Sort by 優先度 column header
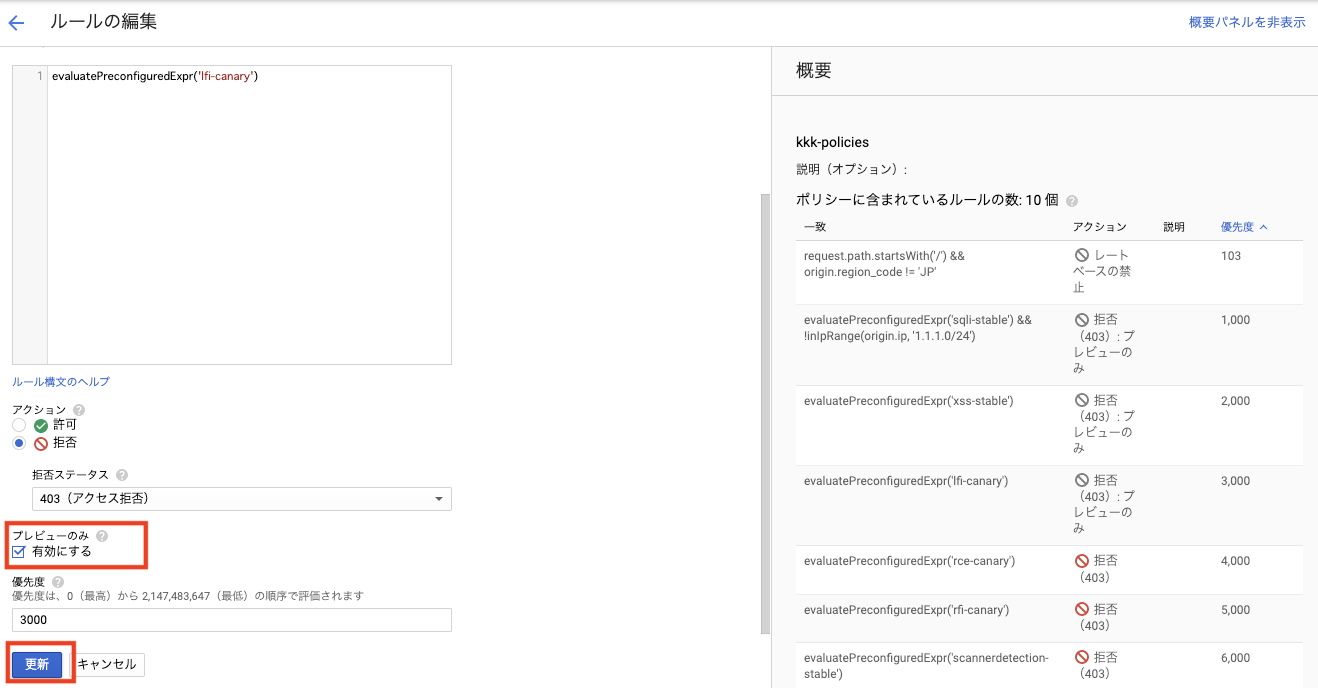The width and height of the screenshot is (1318, 688). [x=1244, y=227]
